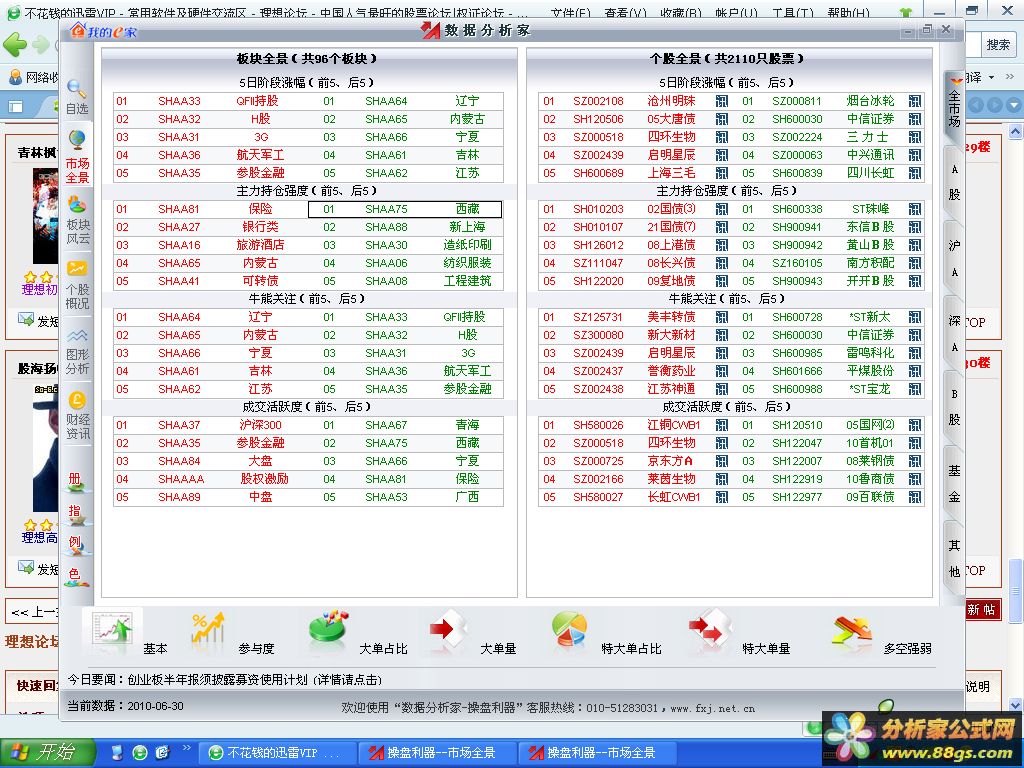This screenshot has height=768, width=1024.
Task: Open chart icon next to 平煤股份
Action: click(x=915, y=371)
